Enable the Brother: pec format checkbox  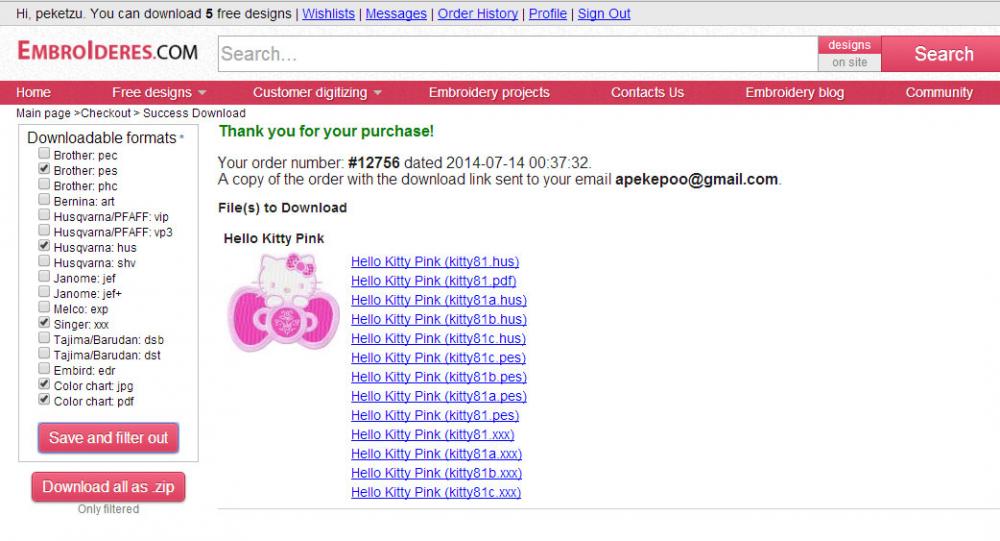[44, 154]
